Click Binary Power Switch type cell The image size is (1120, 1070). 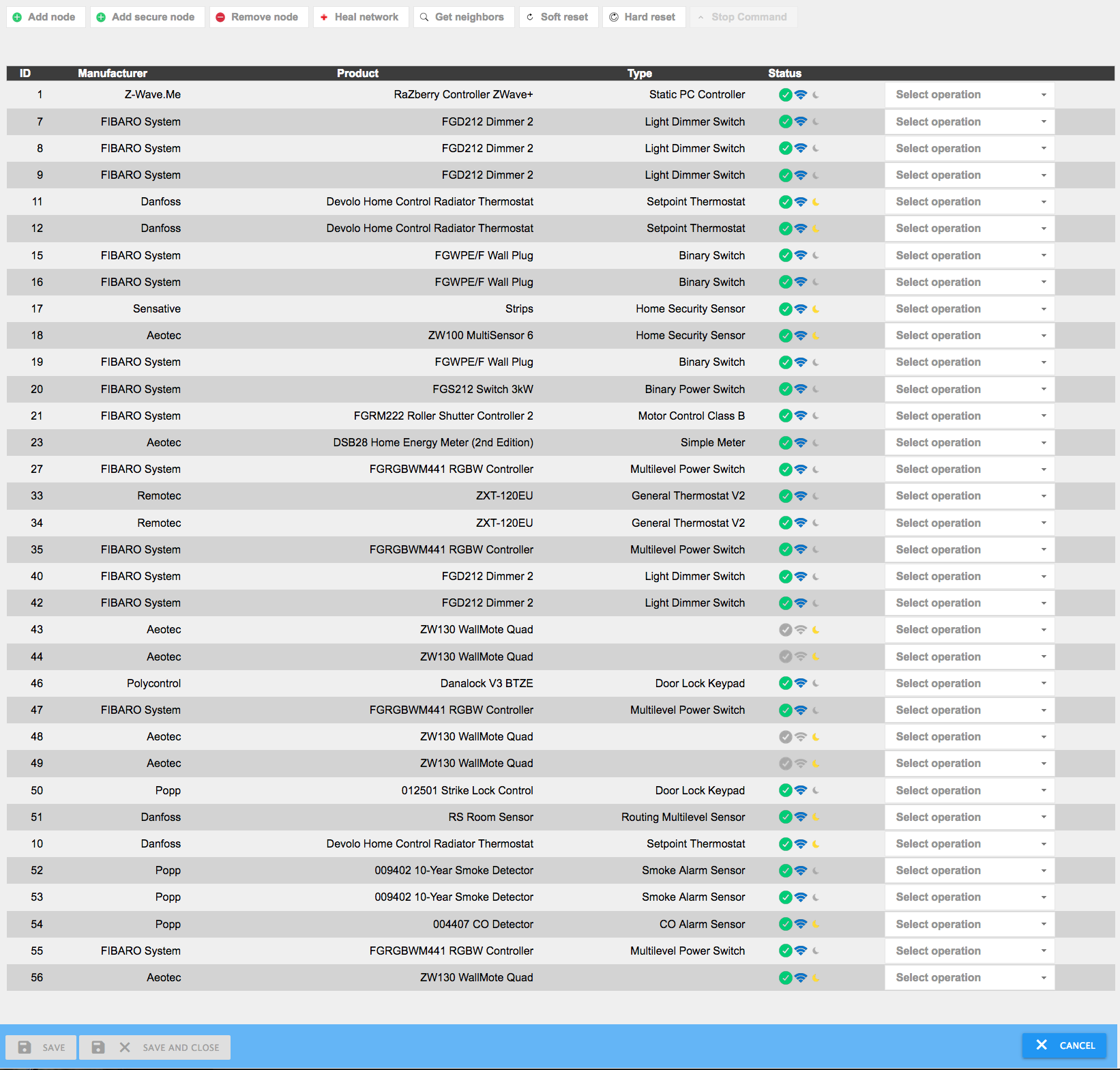click(695, 389)
